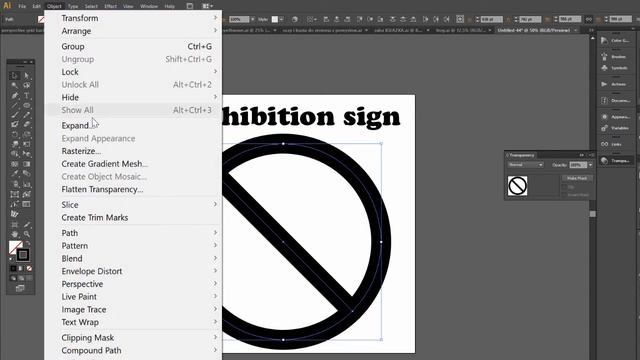Check the Clip checkbox in Transparency panel

click(565, 187)
